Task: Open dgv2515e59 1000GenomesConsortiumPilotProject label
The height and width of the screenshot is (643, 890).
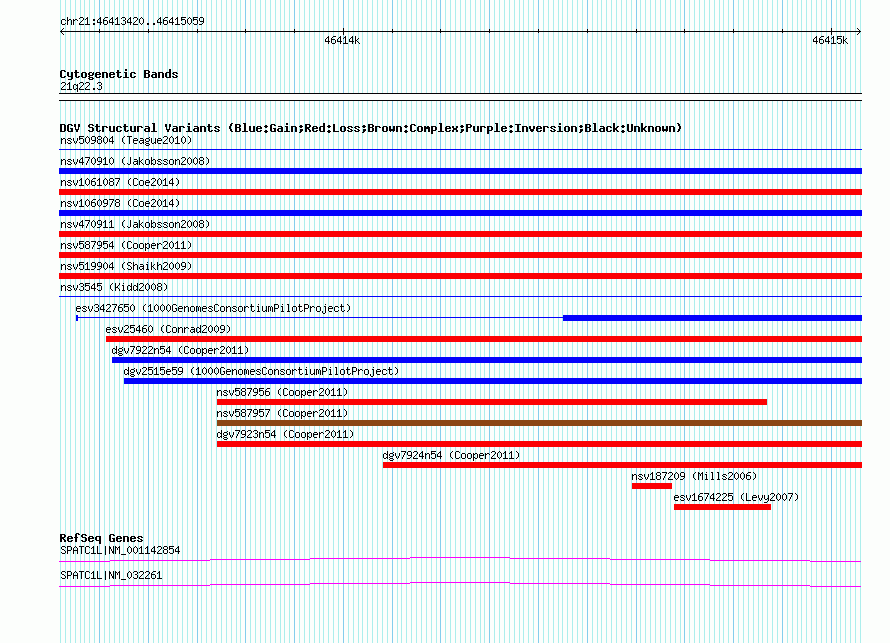Action: point(261,371)
